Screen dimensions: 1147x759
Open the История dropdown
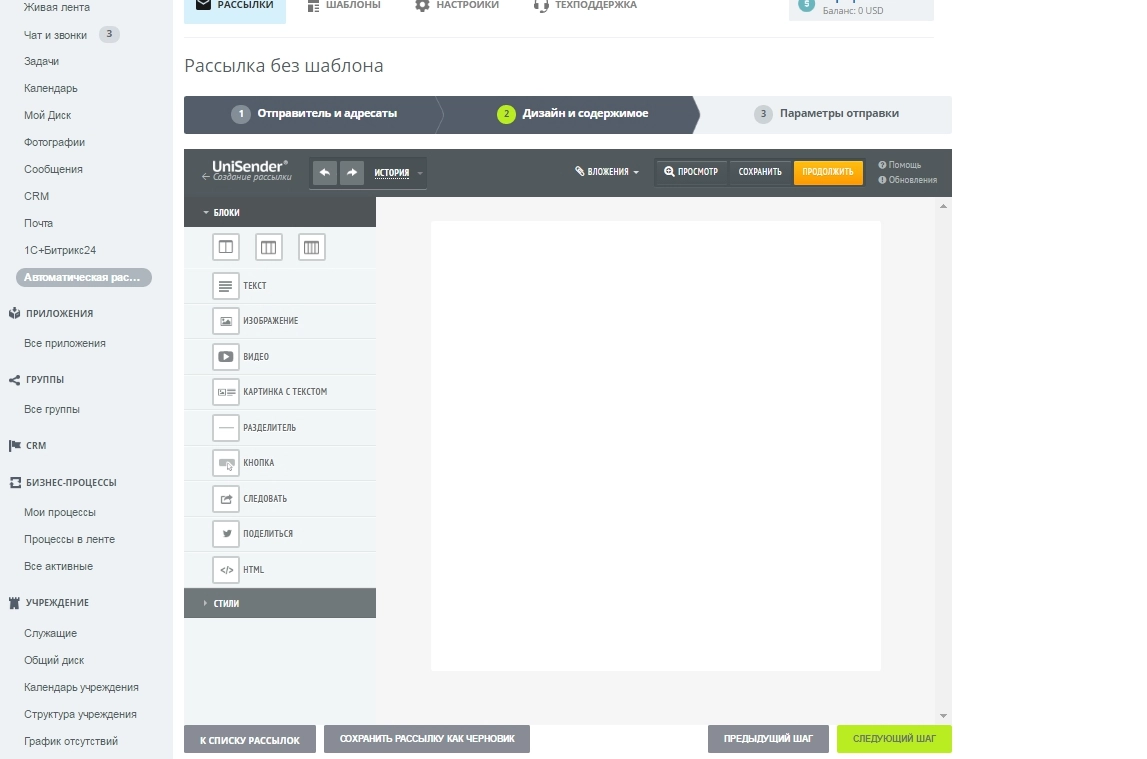click(x=397, y=173)
